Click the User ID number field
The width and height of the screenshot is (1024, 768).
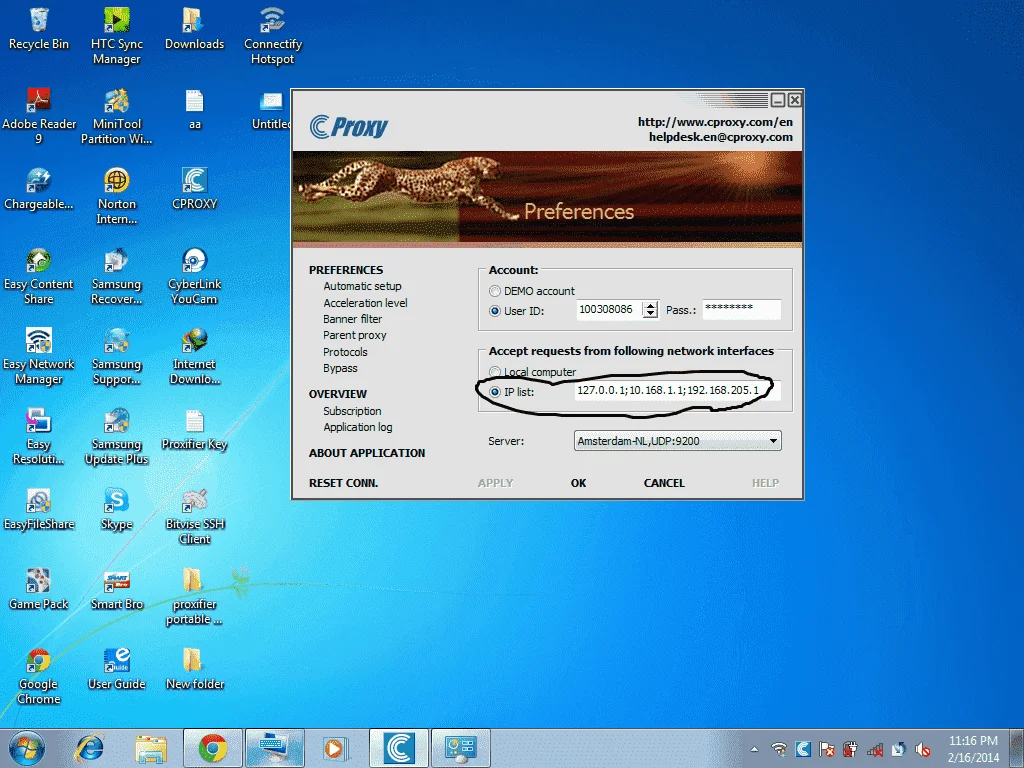pyautogui.click(x=610, y=310)
